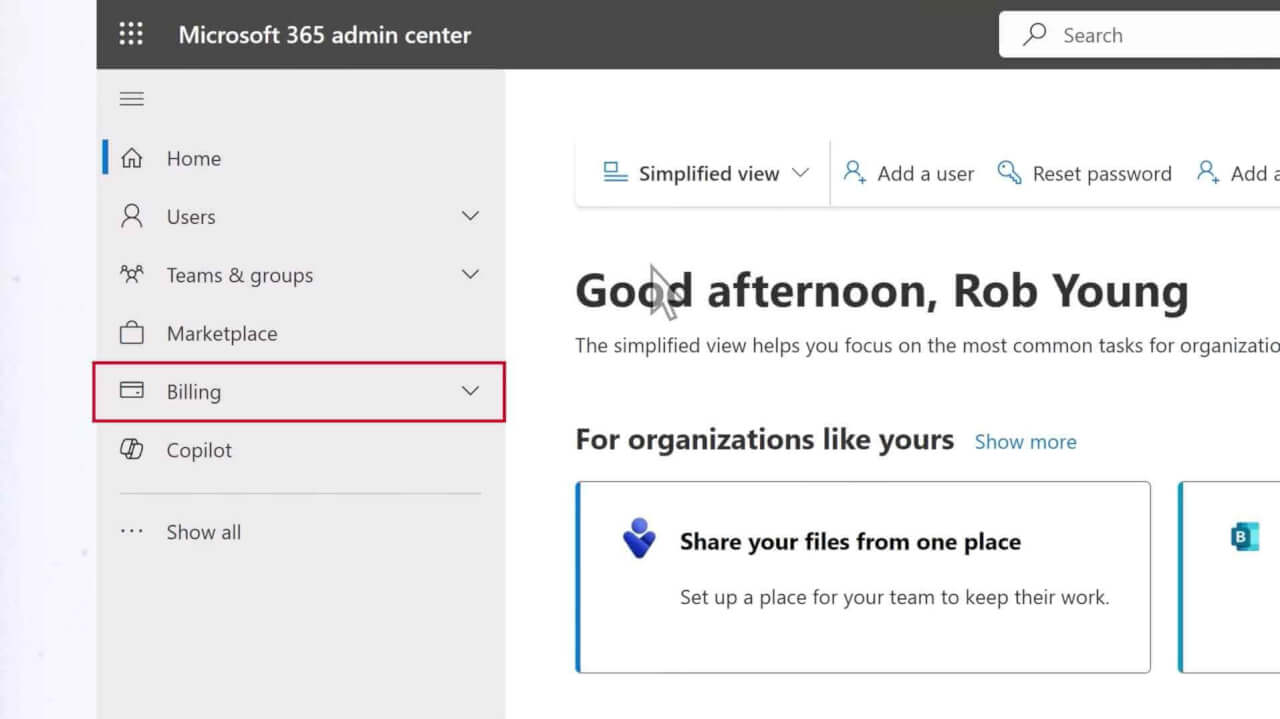Click the Reset password key icon
1280x719 pixels.
1010,172
